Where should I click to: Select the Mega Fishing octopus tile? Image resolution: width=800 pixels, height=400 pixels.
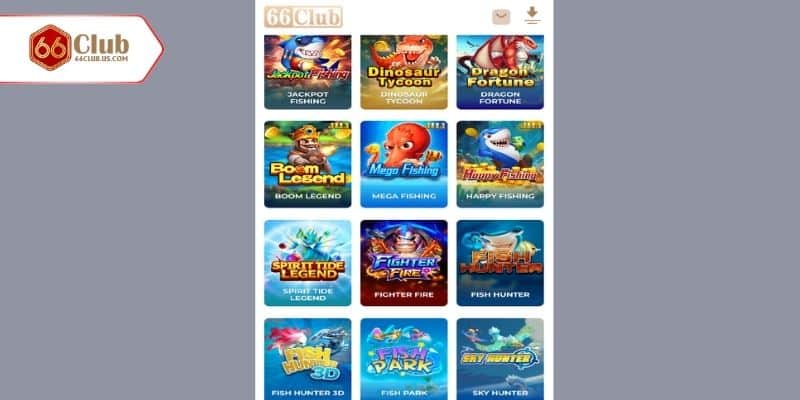[x=404, y=164]
